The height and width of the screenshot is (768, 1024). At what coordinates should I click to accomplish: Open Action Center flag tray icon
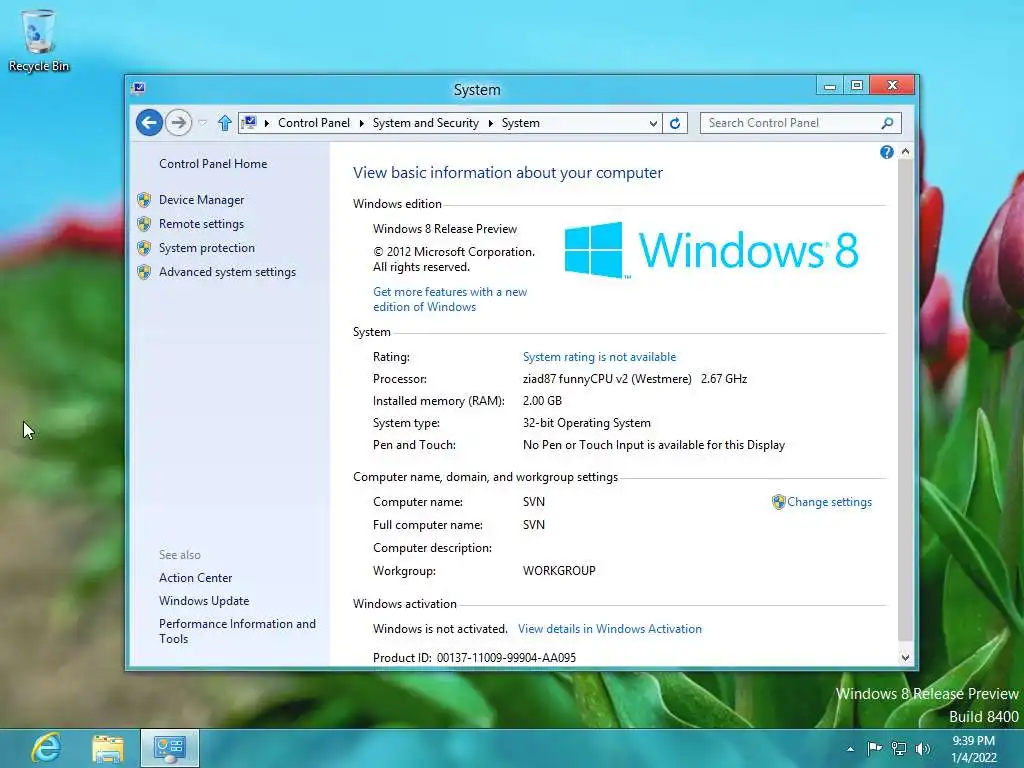[874, 749]
